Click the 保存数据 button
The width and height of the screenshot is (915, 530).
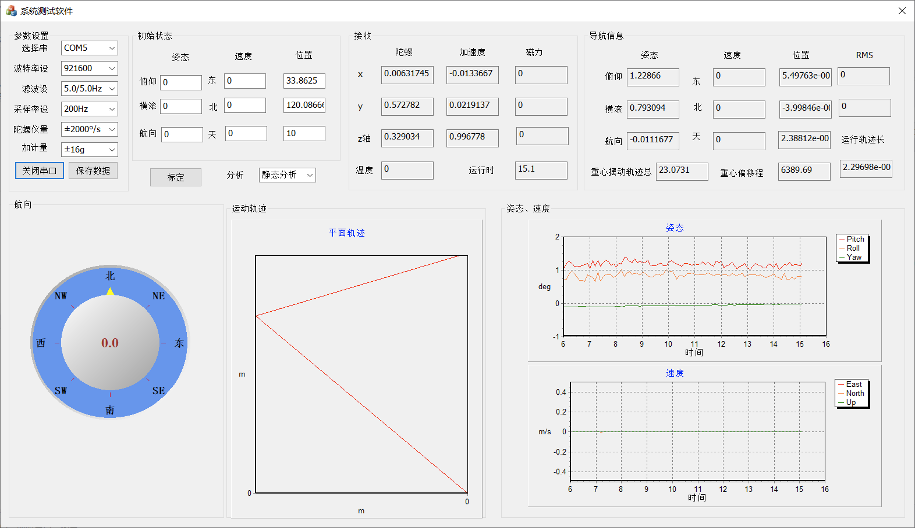click(93, 170)
